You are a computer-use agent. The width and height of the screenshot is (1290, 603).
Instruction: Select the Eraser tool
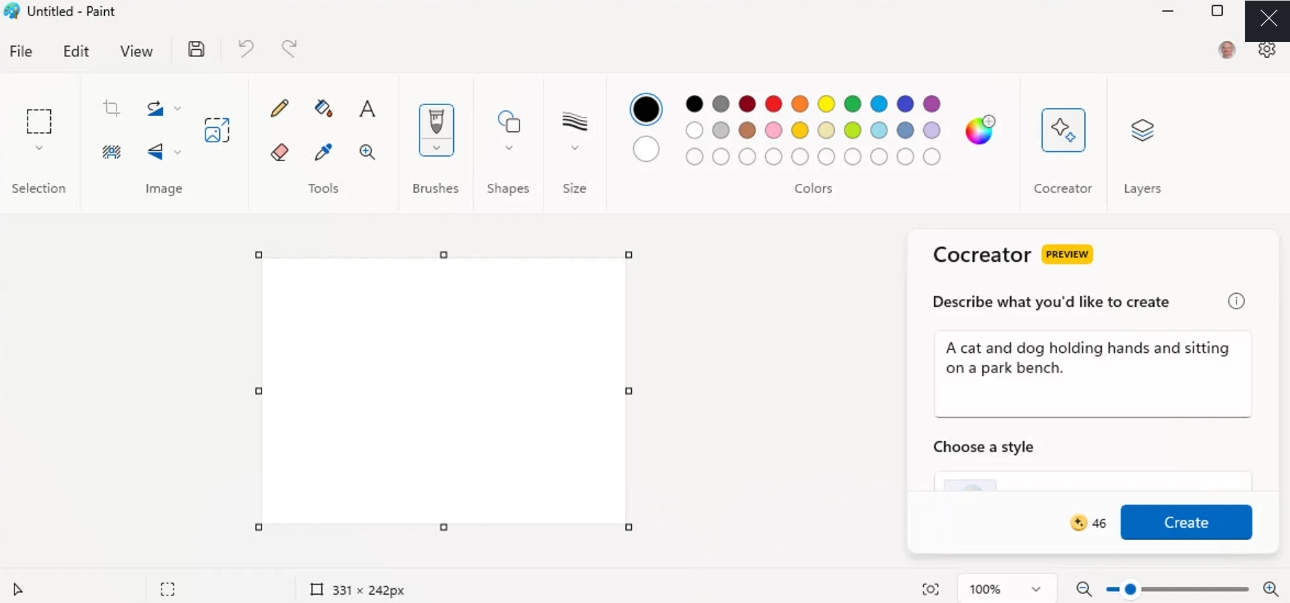(280, 152)
